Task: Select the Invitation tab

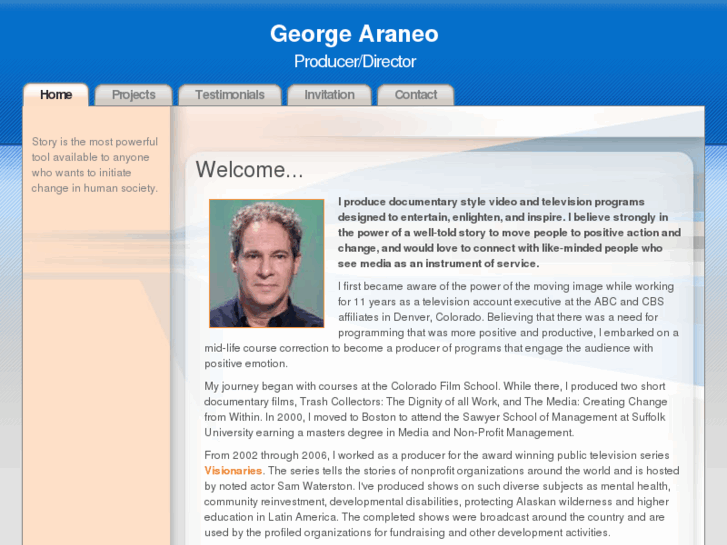Action: tap(329, 95)
